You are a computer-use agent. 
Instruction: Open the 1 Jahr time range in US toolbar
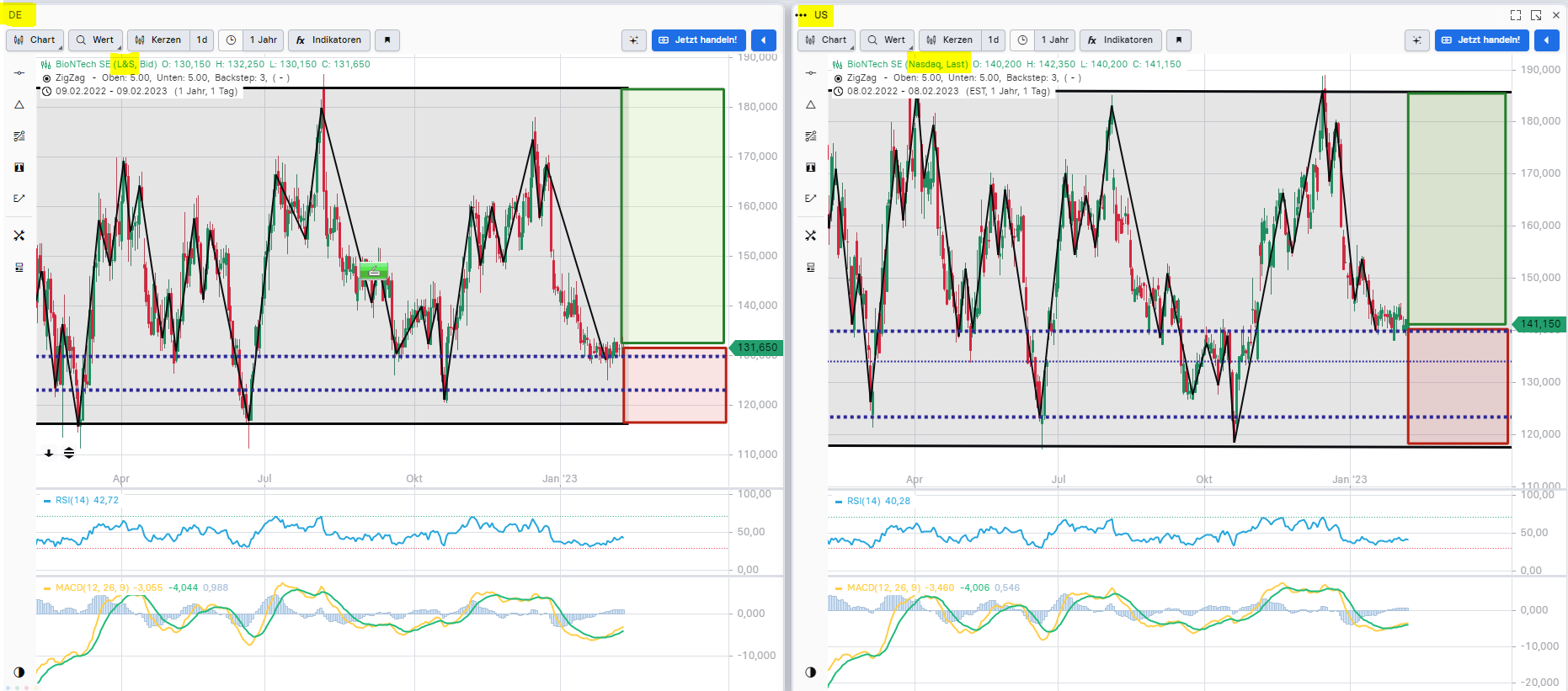pyautogui.click(x=1054, y=40)
